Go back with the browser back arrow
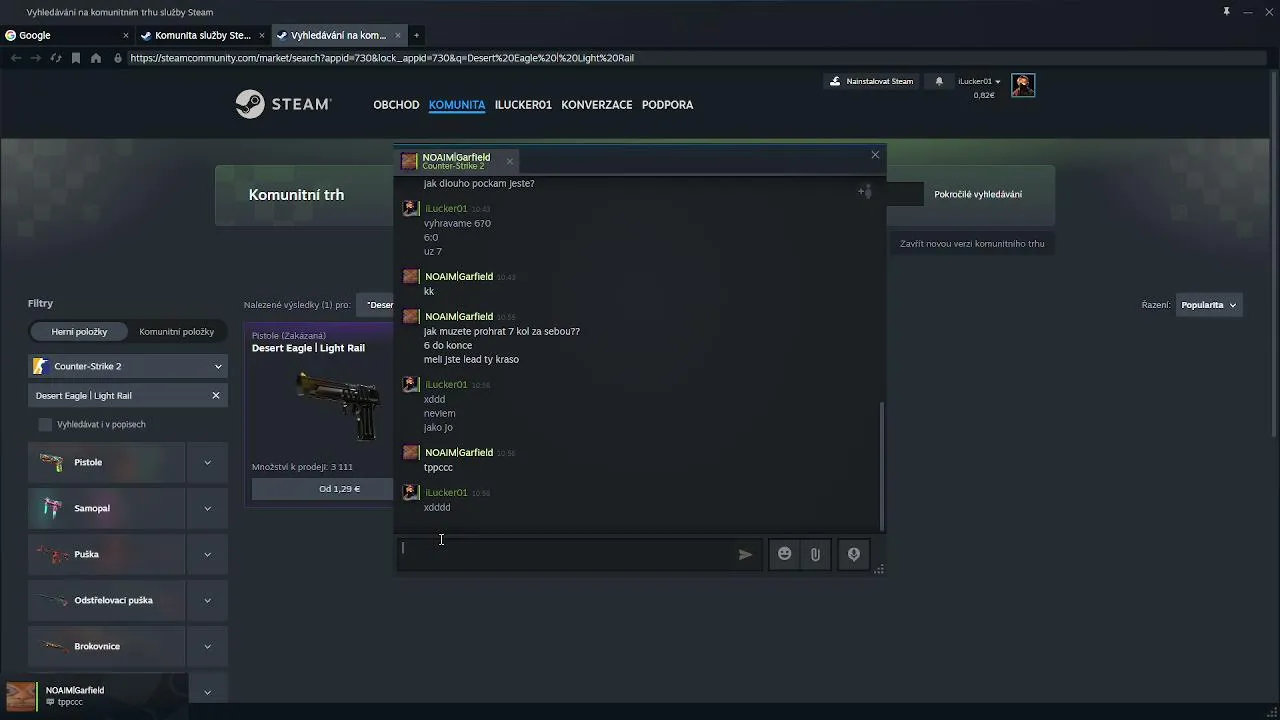The height and width of the screenshot is (720, 1280). click(16, 58)
